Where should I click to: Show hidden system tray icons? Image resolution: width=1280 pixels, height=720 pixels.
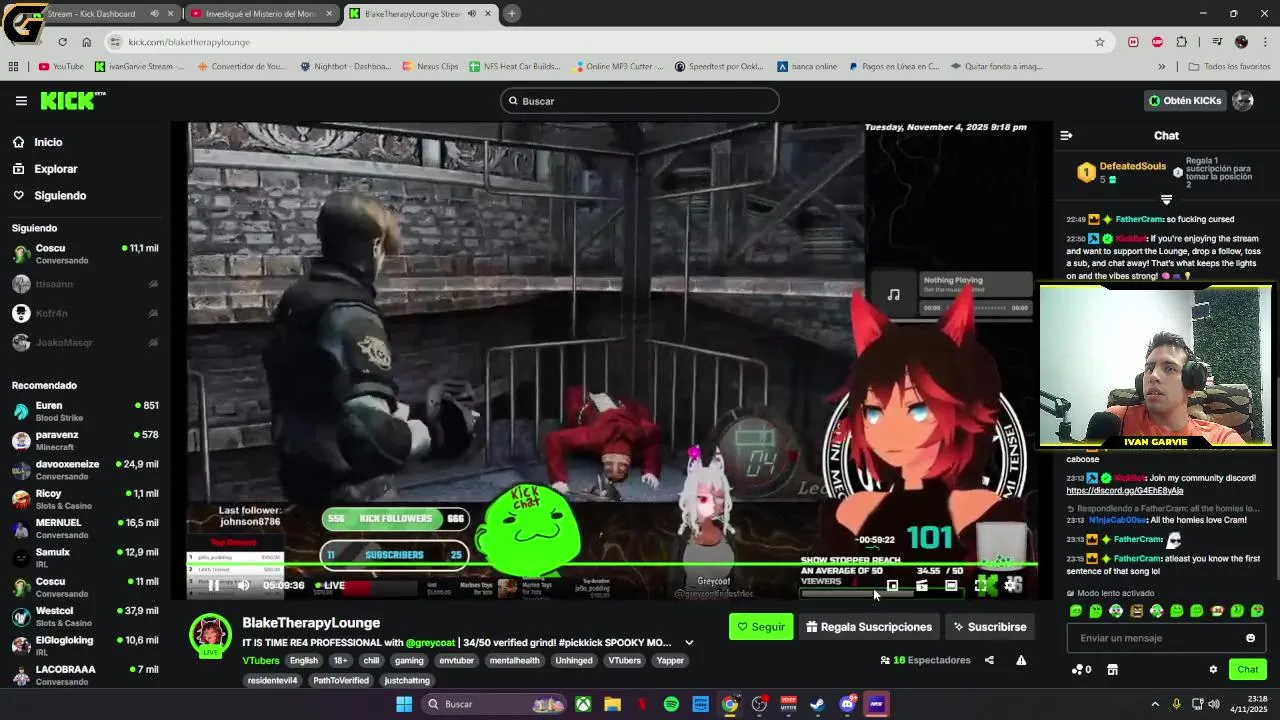tap(1155, 704)
